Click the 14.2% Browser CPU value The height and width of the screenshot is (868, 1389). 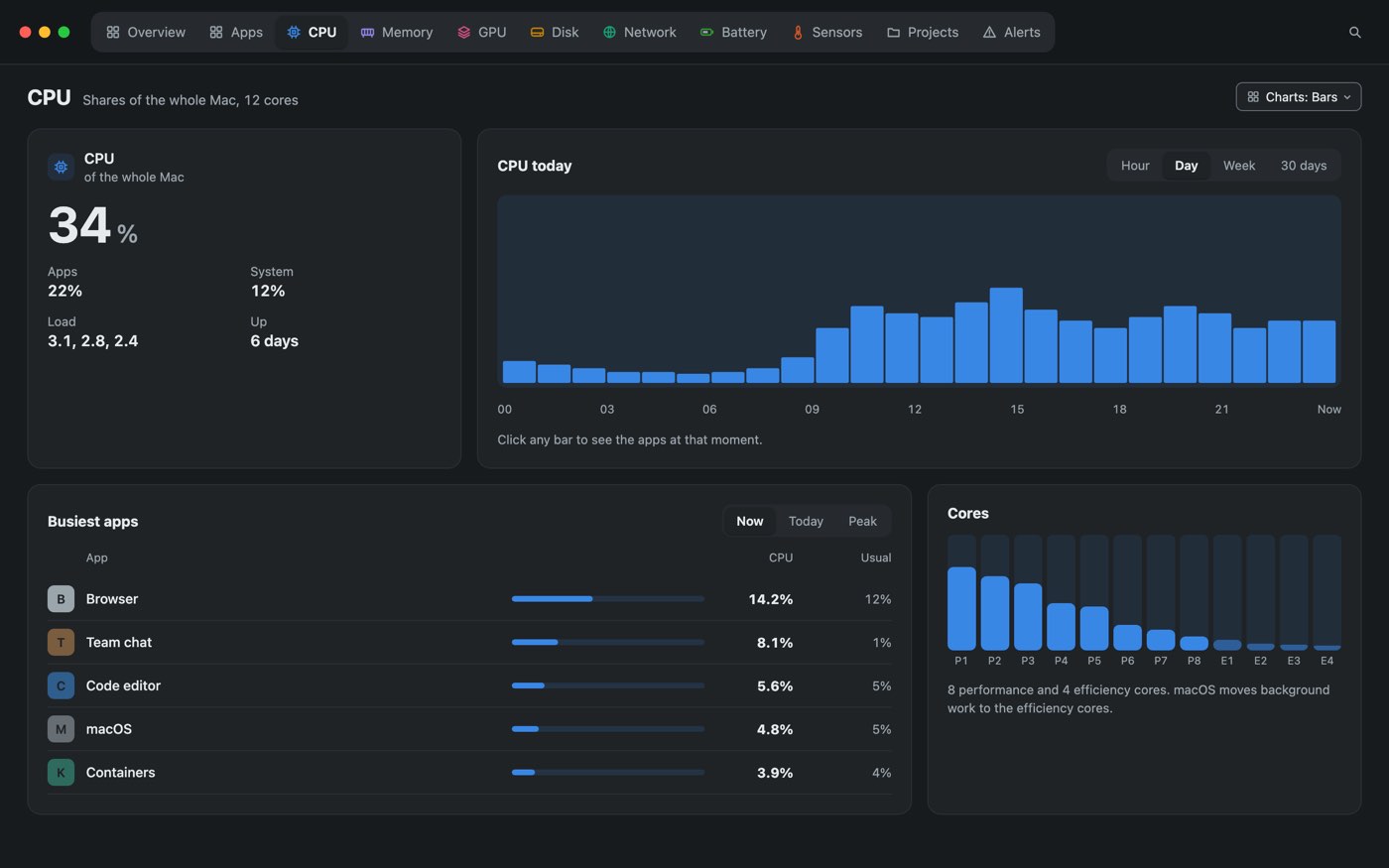(771, 599)
